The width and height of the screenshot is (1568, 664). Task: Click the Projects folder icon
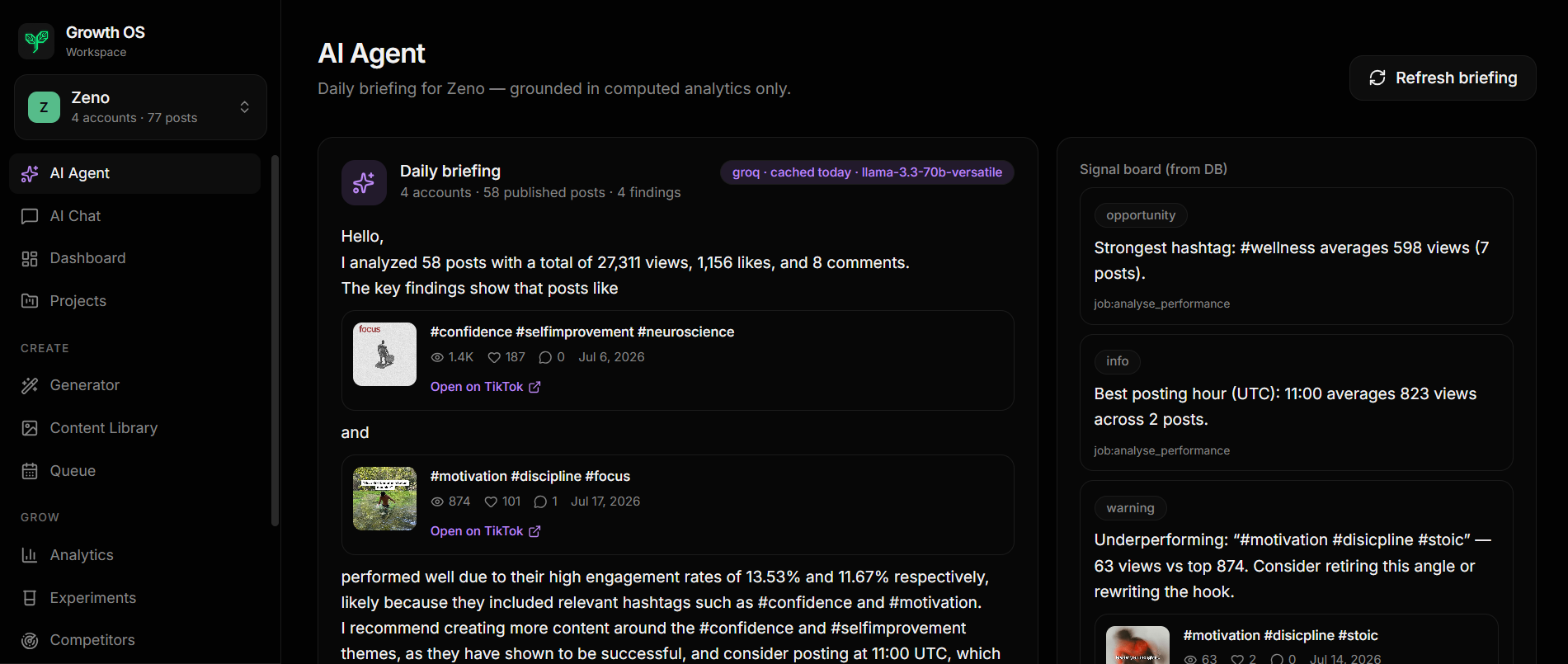coord(30,301)
